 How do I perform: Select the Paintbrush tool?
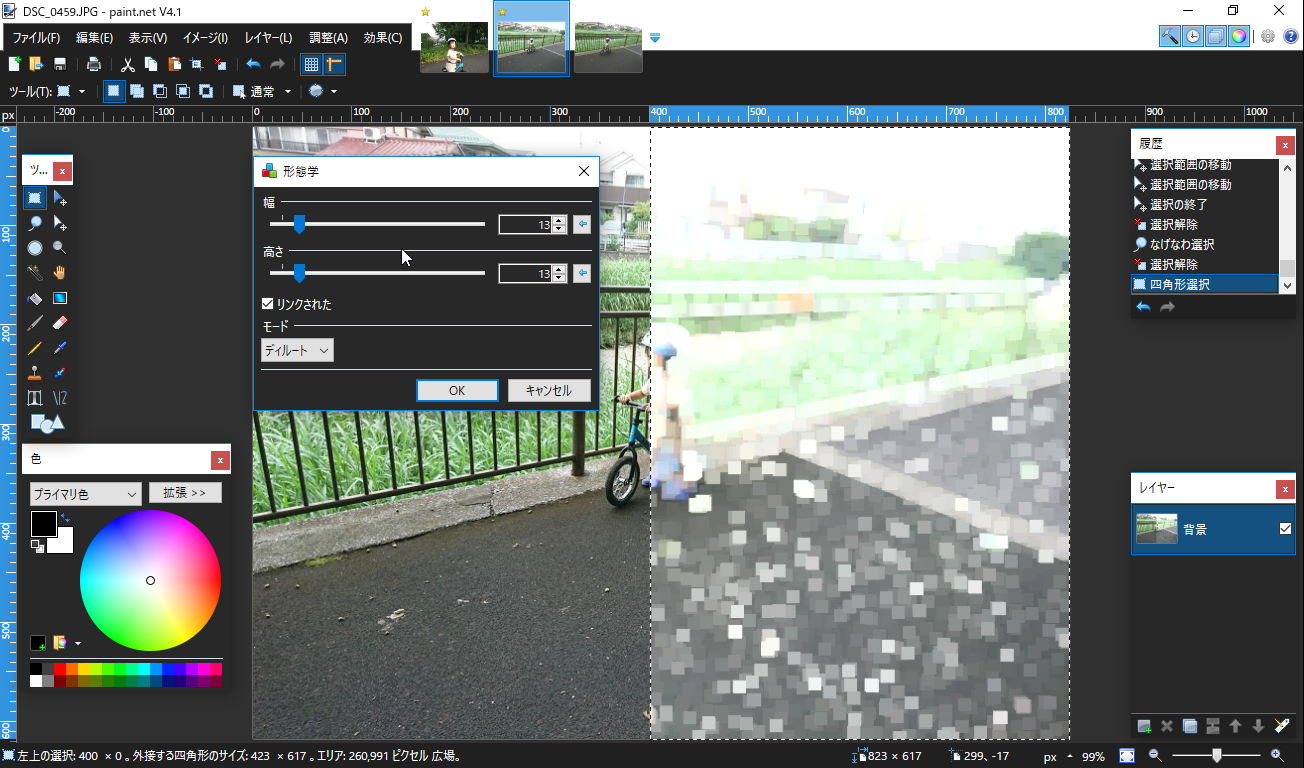pos(35,323)
